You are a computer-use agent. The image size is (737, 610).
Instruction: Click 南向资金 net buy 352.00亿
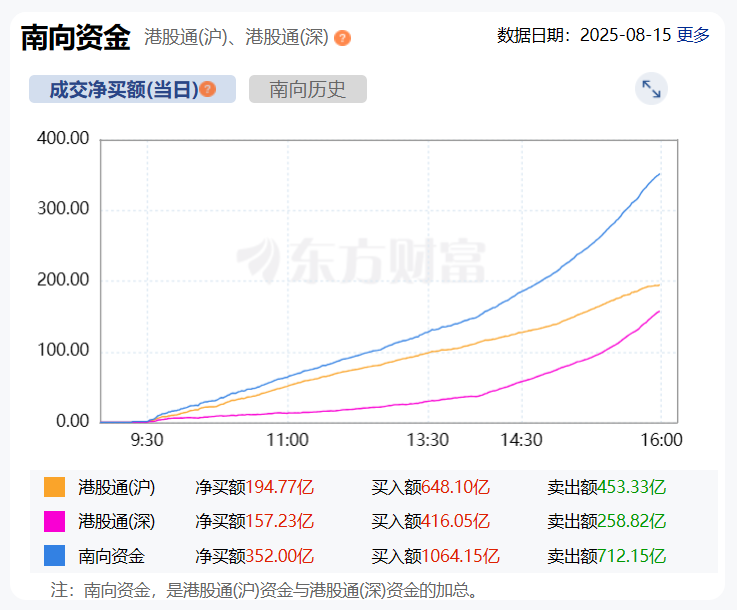tap(280, 556)
